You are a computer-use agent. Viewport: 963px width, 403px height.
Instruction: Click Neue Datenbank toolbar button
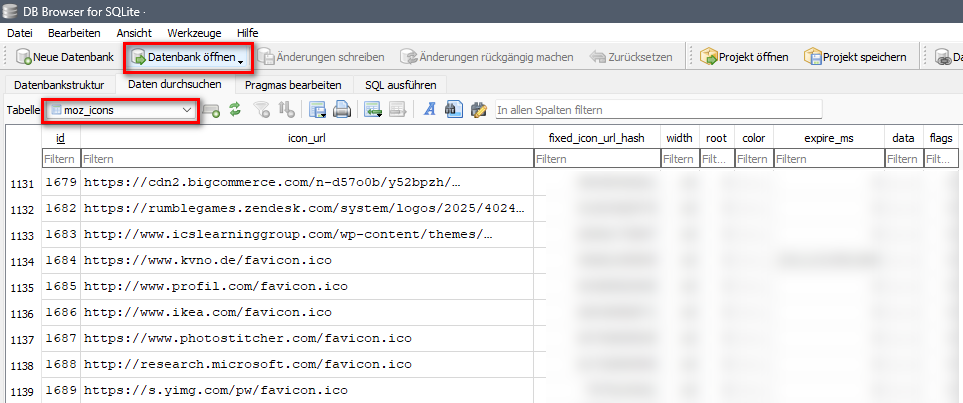click(65, 57)
